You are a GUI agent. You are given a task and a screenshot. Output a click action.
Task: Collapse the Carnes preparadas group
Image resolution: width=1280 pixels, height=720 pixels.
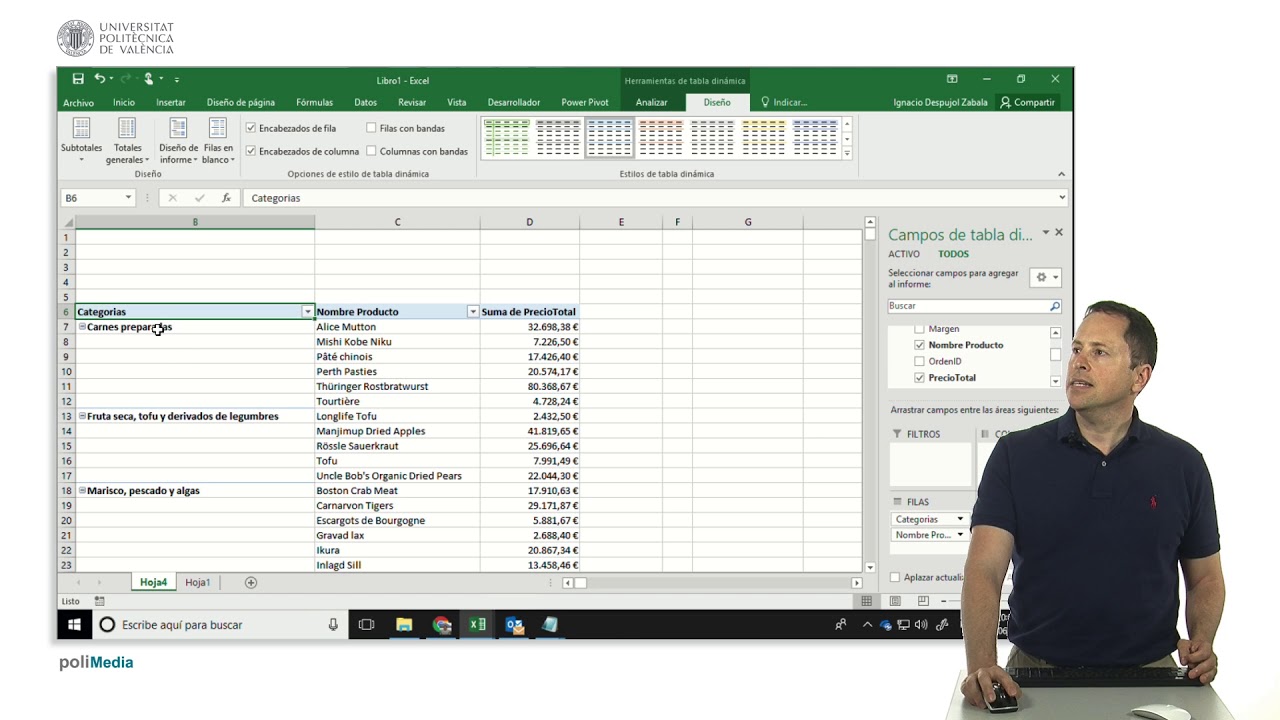(x=82, y=327)
